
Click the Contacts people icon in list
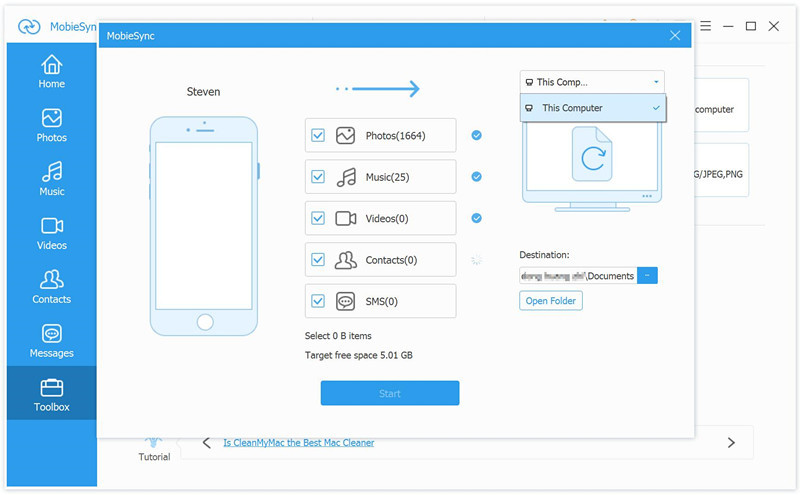pos(345,260)
